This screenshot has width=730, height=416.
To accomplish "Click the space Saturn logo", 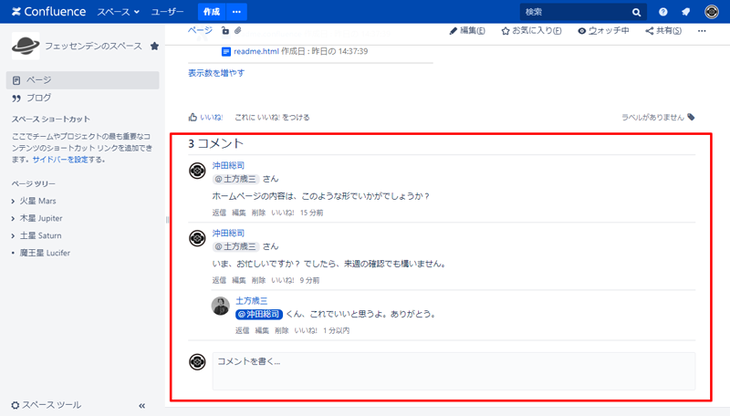I will (x=26, y=46).
